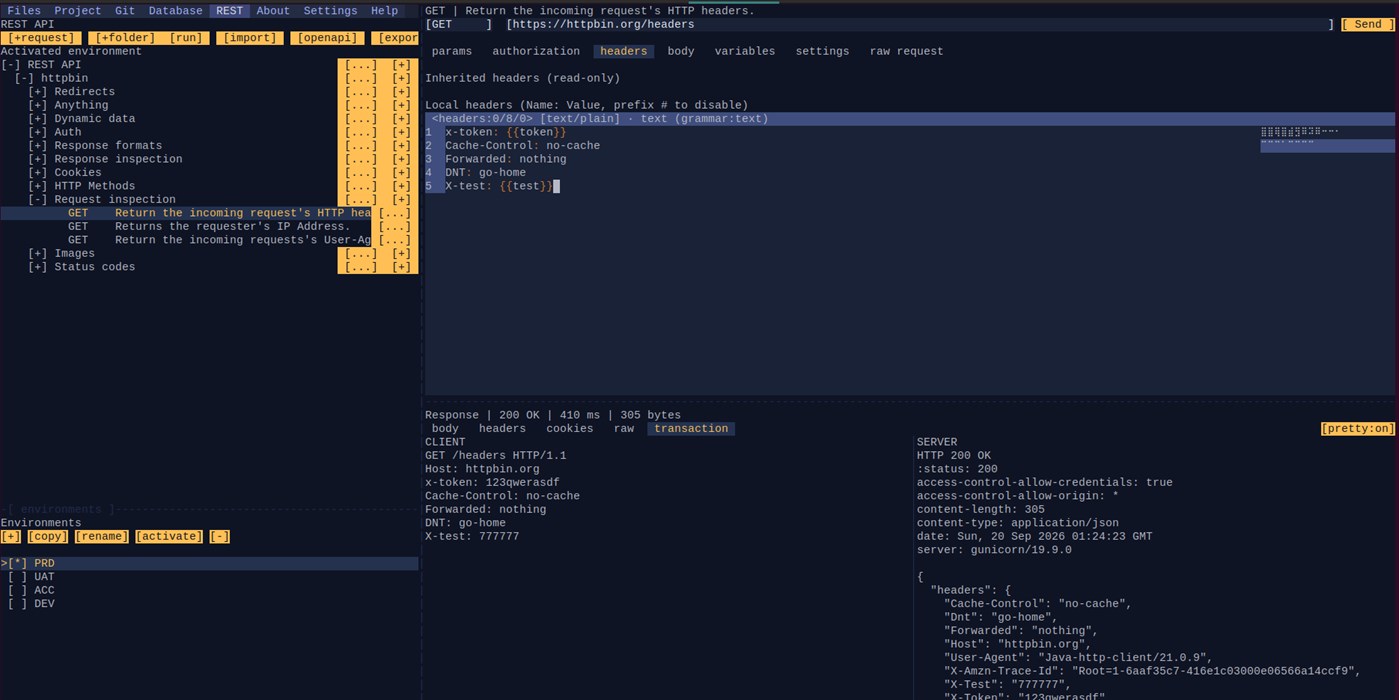Open [...] options for httpbin row
This screenshot has height=700, width=1399.
pyautogui.click(x=361, y=78)
